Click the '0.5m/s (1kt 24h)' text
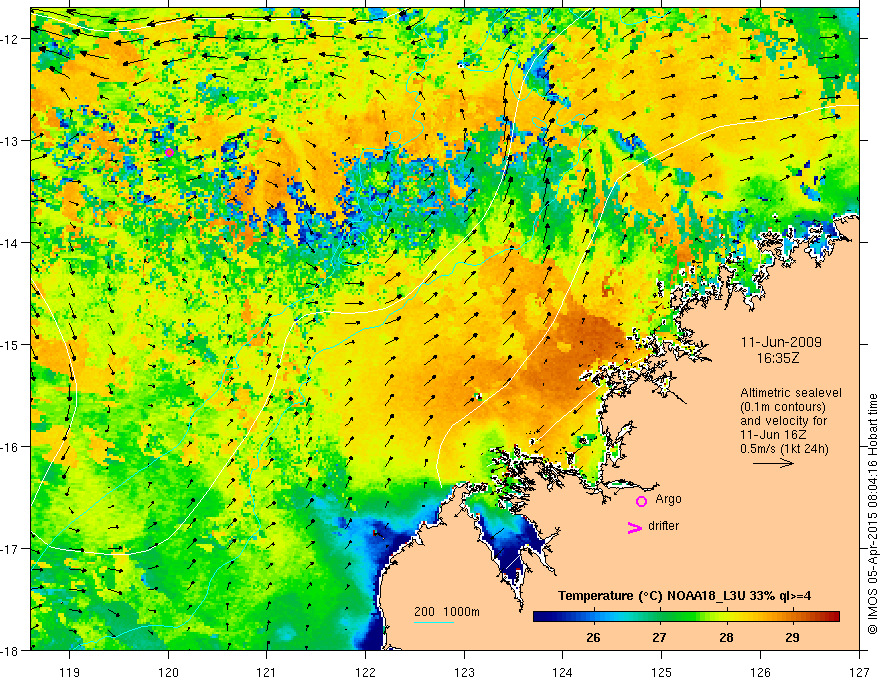Image resolution: width=880 pixels, height=680 pixels. pos(784,449)
